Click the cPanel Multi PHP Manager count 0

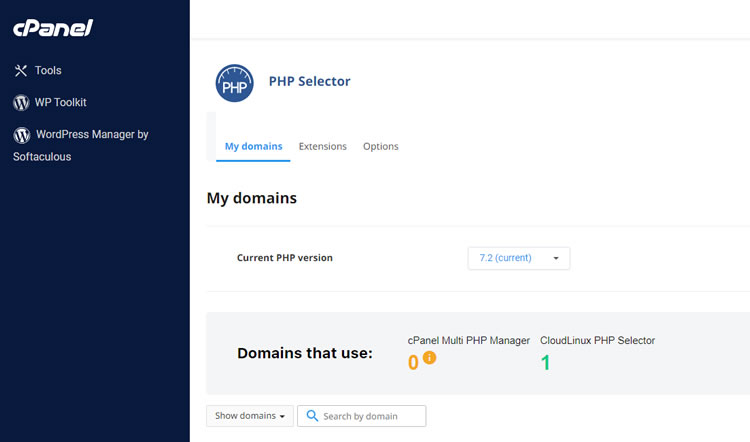pyautogui.click(x=413, y=363)
